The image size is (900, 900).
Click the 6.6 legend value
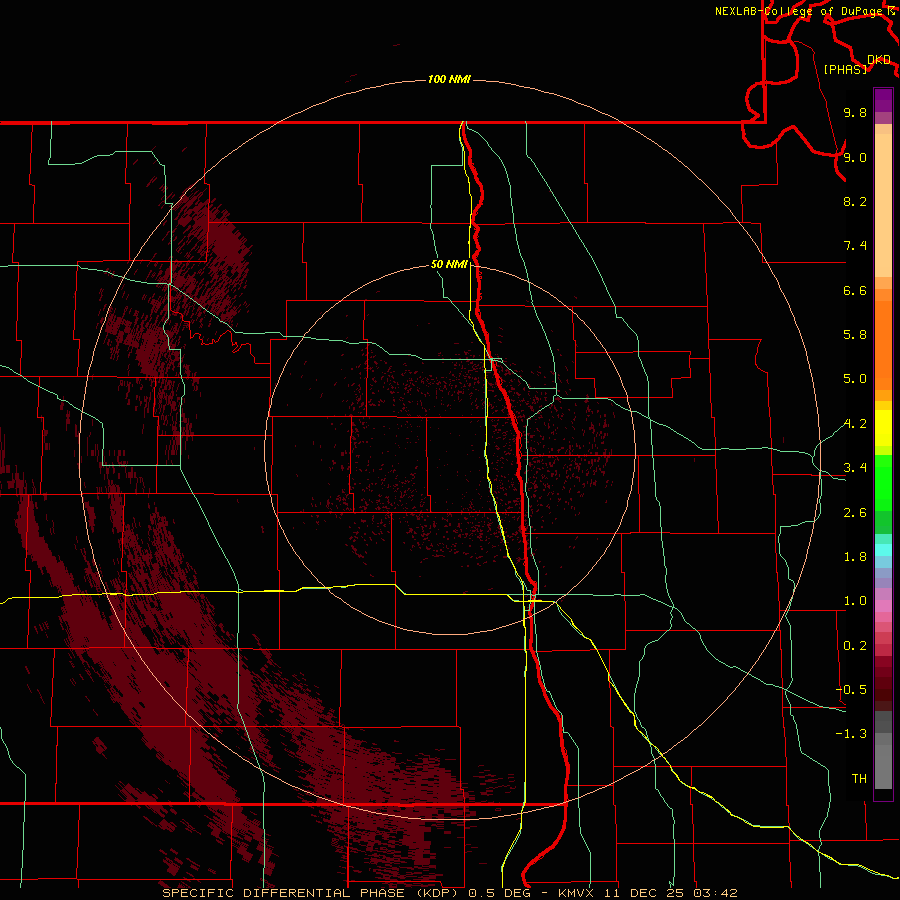click(855, 290)
